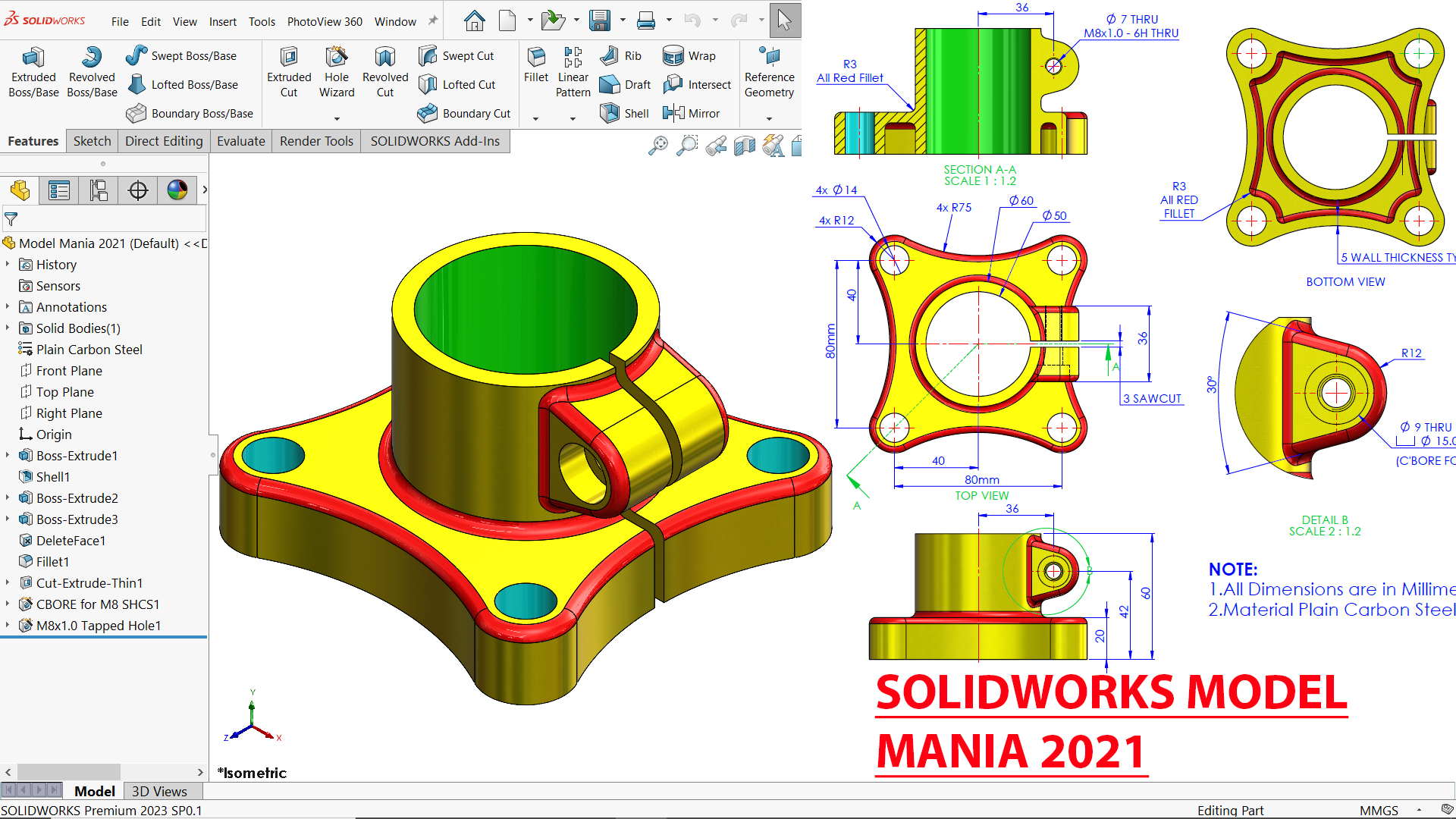Select the Fillet1 feature
Screen dimensions: 1456x819
(44, 561)
